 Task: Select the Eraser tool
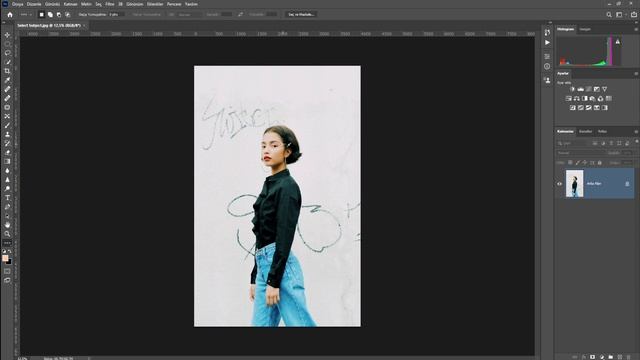click(7, 152)
